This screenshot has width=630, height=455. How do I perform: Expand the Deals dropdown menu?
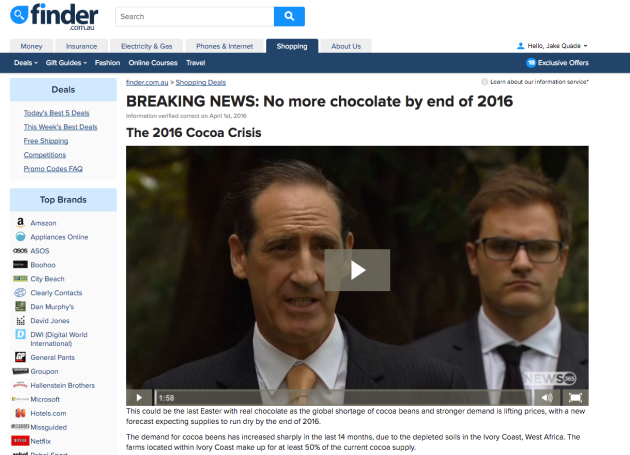(26, 63)
